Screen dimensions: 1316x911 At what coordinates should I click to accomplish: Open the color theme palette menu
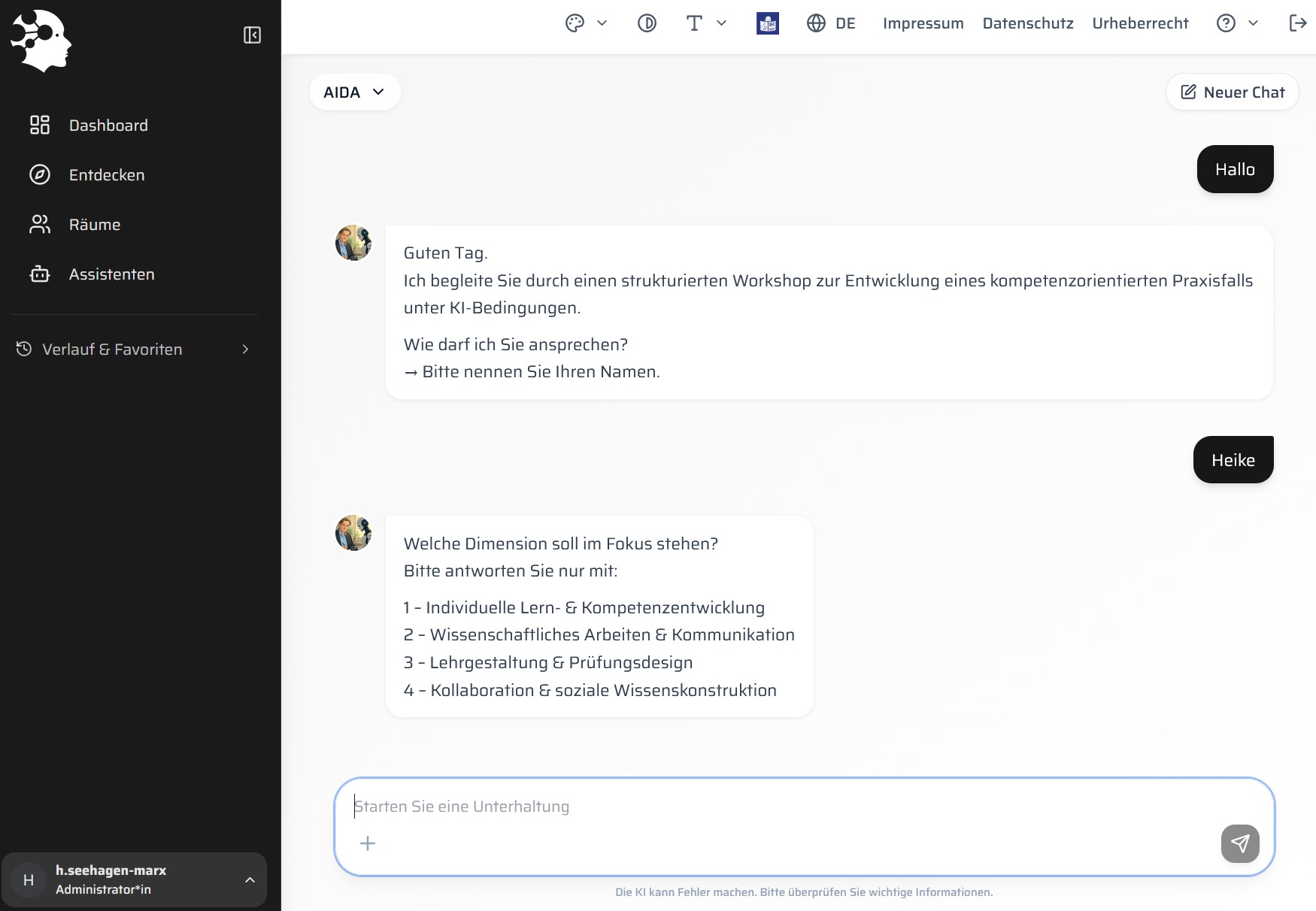[585, 23]
